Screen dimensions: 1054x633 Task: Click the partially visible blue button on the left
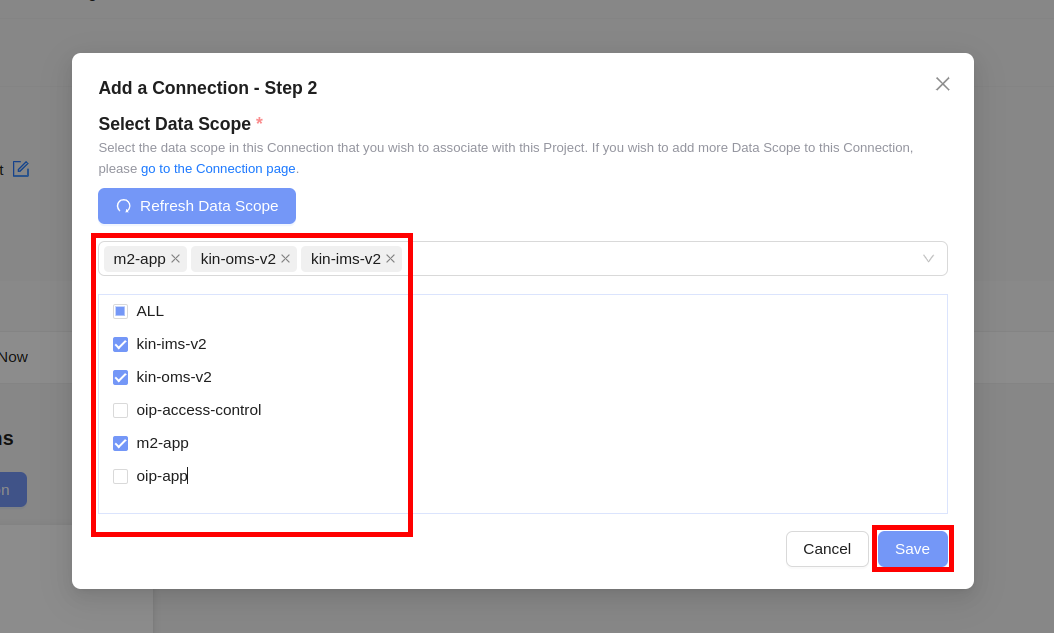13,489
